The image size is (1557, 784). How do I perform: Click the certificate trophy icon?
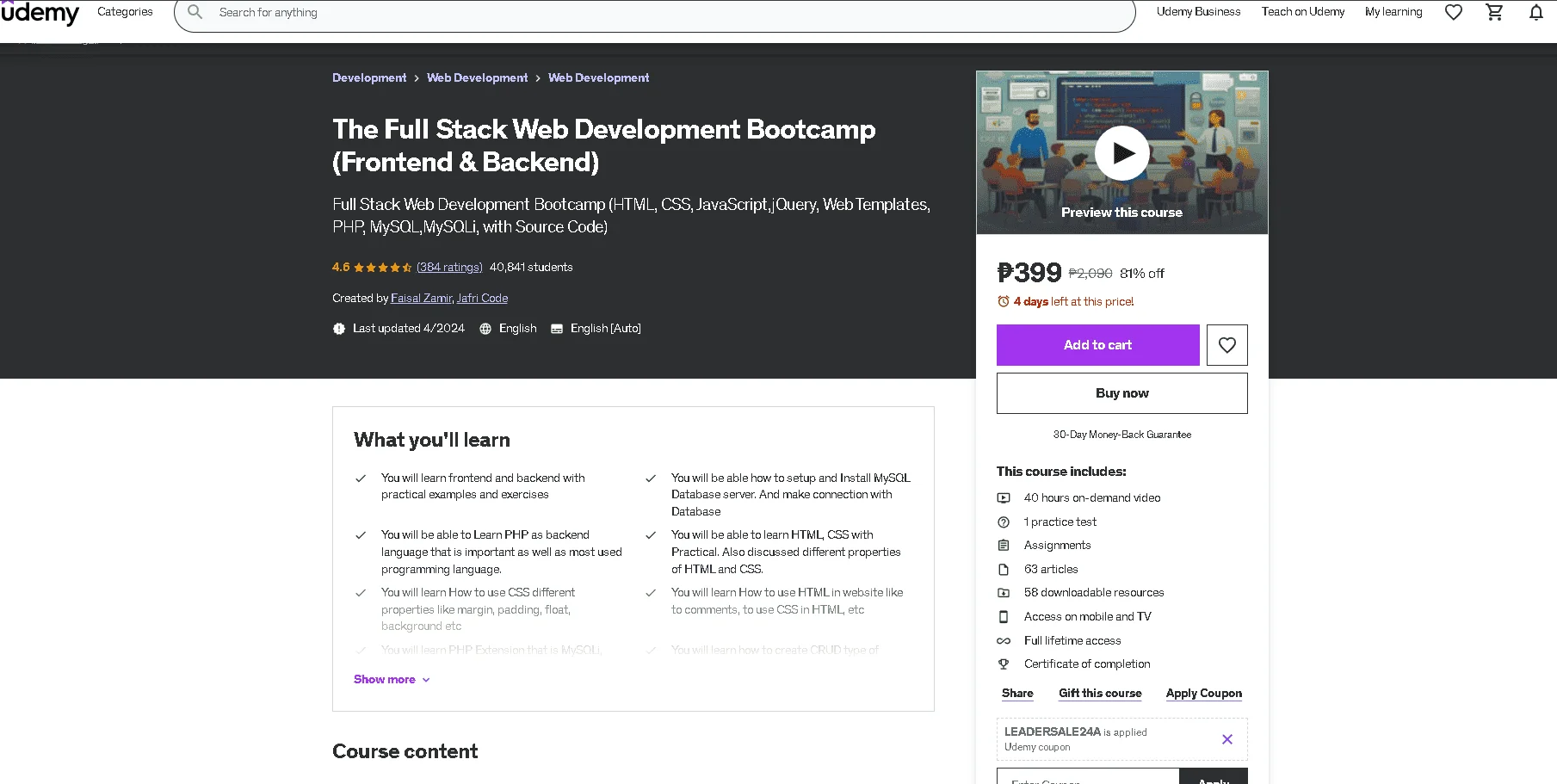[1004, 664]
